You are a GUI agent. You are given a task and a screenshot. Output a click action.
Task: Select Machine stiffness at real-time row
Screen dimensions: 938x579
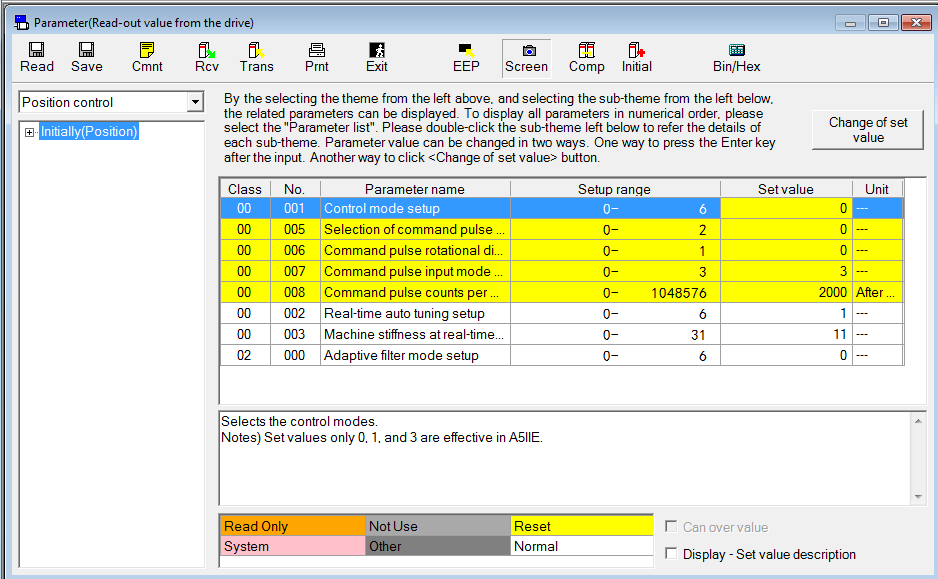coord(562,334)
